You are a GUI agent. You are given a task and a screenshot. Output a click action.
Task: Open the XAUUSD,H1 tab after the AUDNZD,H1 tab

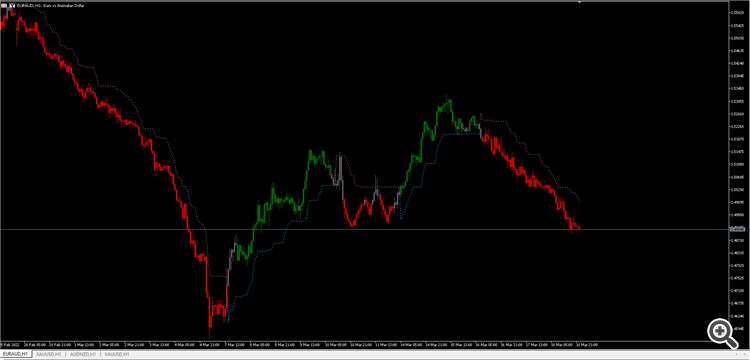click(x=117, y=354)
